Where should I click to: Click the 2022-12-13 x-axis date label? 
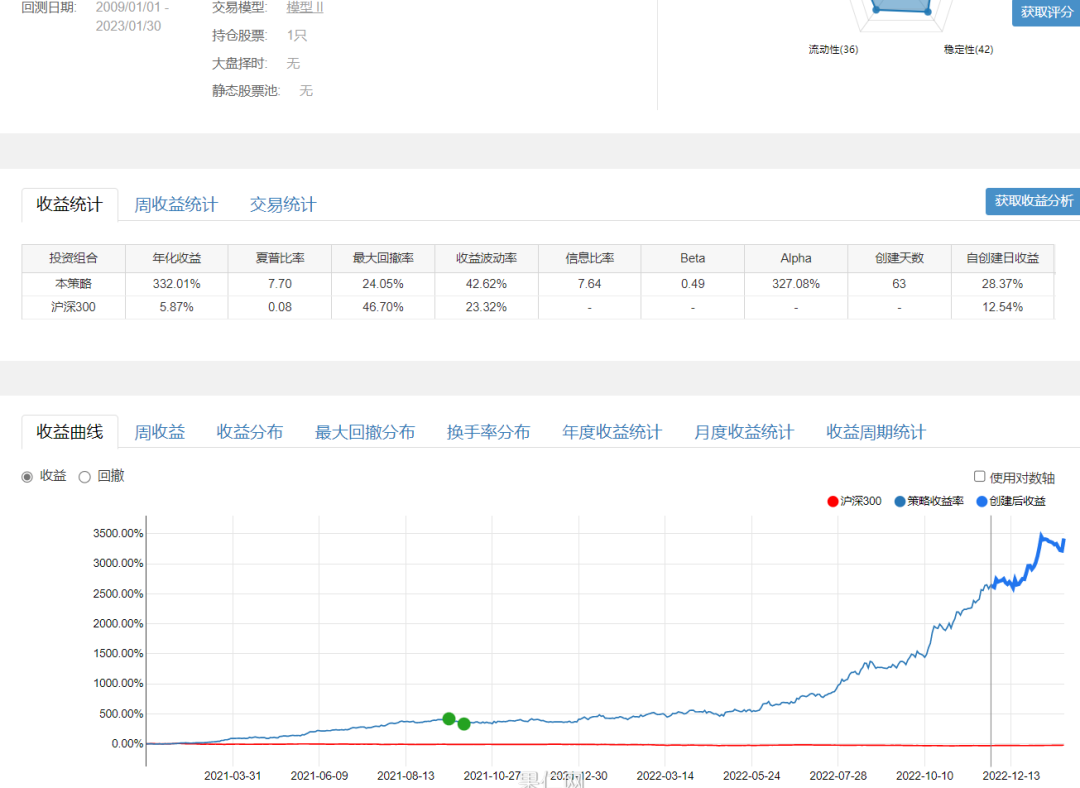(1011, 776)
